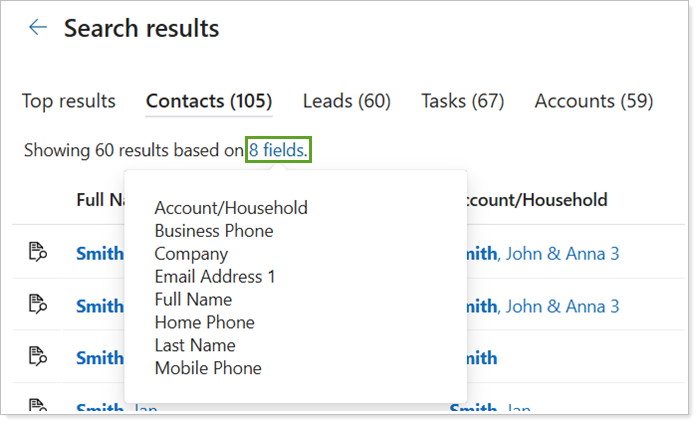Screen dimensions: 698x424
Task: Open the third row Smith contact link
Action: (x=100, y=357)
